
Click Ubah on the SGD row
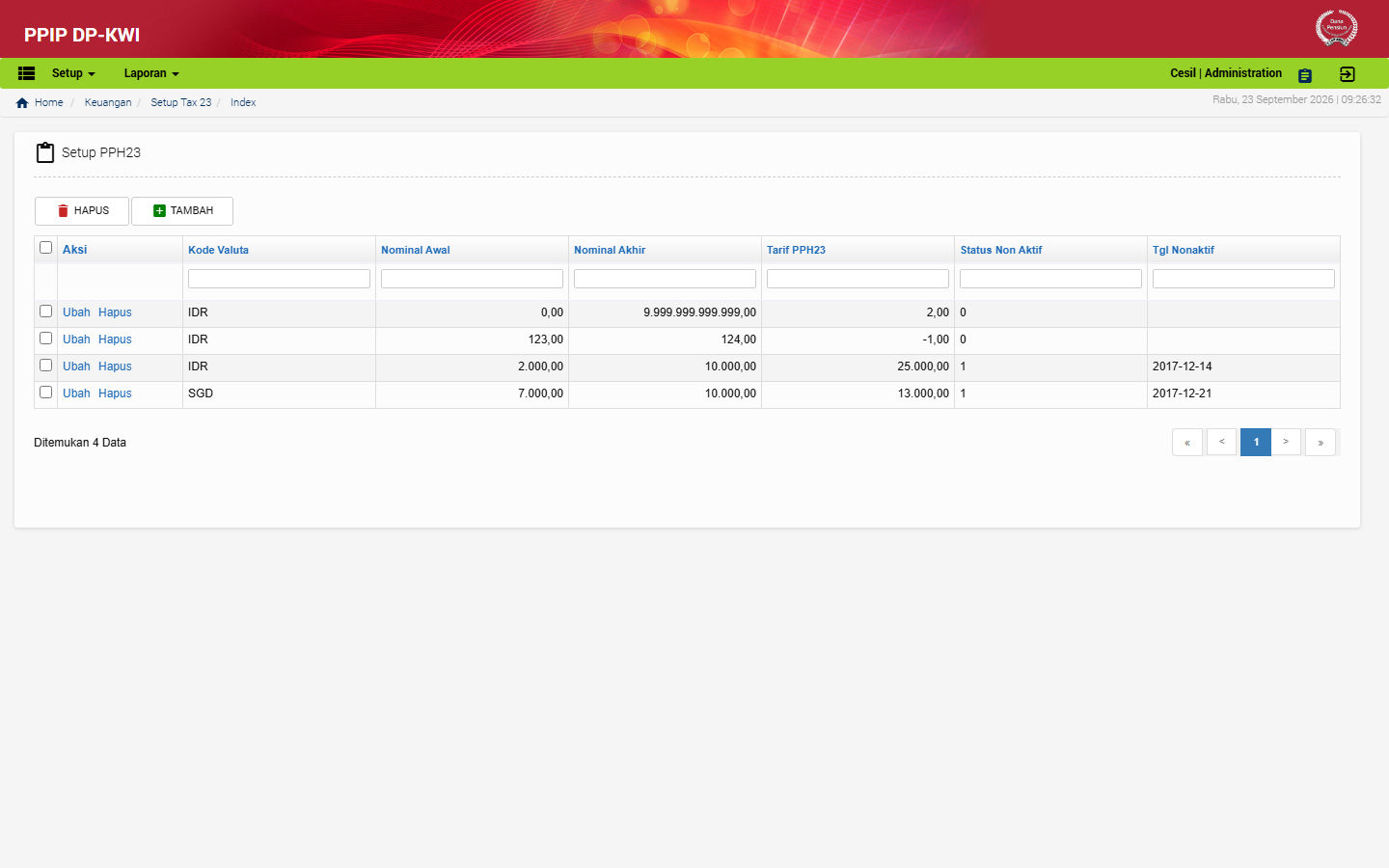[x=76, y=393]
